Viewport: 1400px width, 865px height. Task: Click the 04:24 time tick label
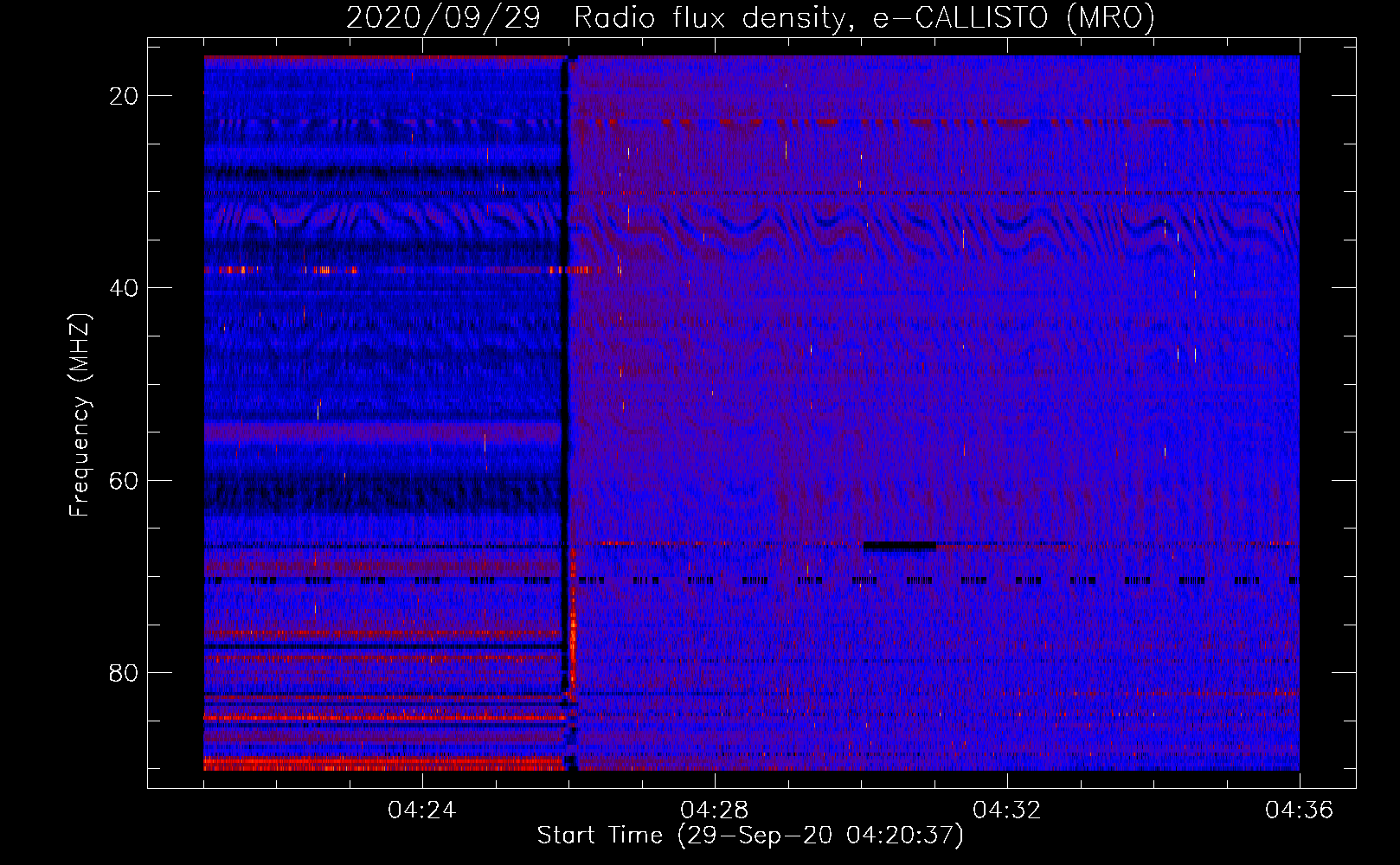point(421,810)
